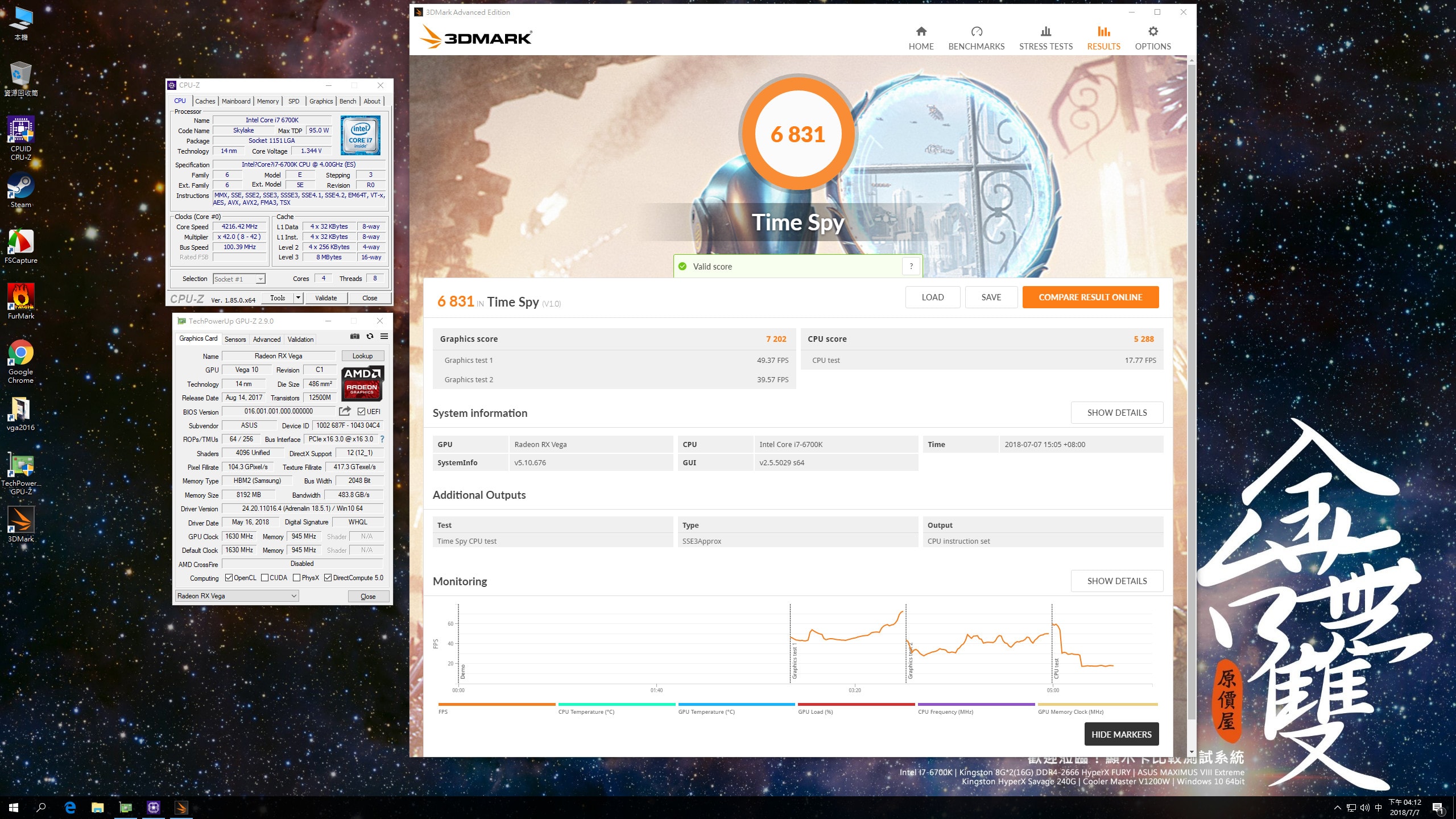The width and height of the screenshot is (1456, 819).
Task: Open GPU-Z hamburger menu icon
Action: pos(384,336)
